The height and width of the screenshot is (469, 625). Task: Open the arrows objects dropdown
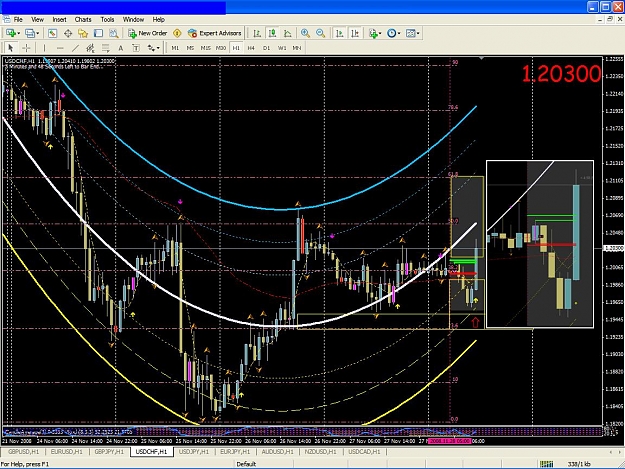coord(153,48)
